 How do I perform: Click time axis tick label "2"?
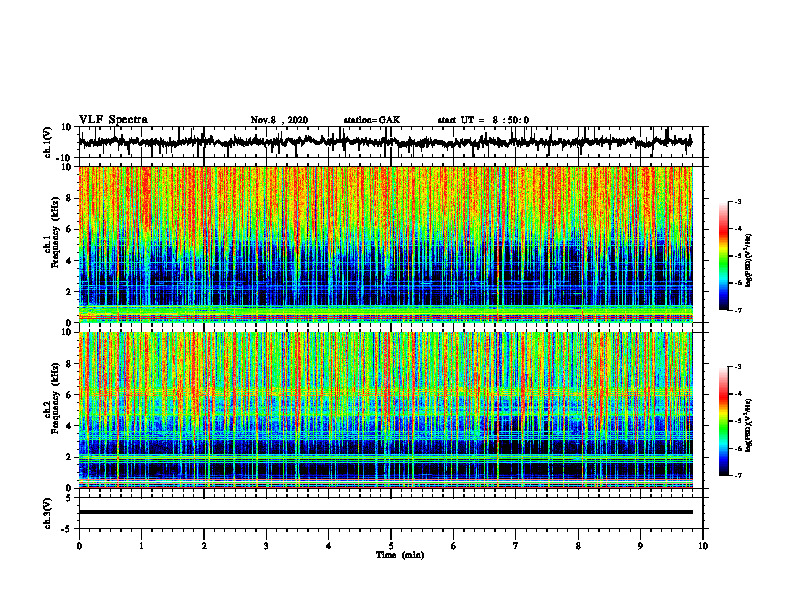pyautogui.click(x=204, y=546)
